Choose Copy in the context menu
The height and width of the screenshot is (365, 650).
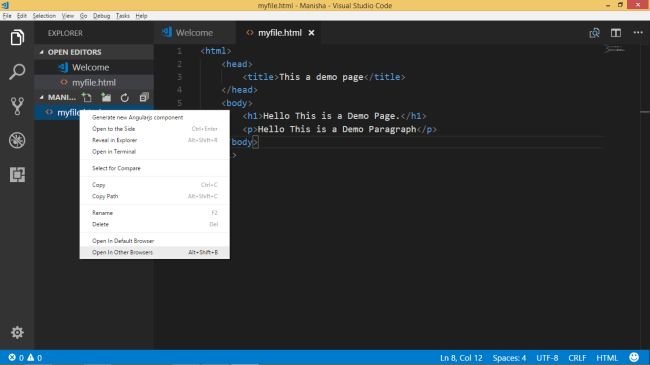tap(155, 185)
